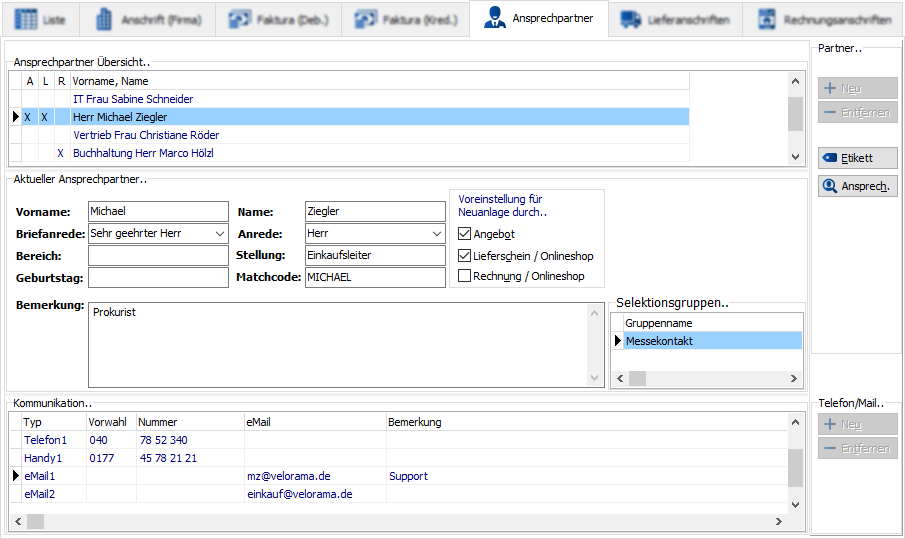Image resolution: width=905 pixels, height=539 pixels.
Task: Click the Etikett label tag icon
Action: (830, 158)
